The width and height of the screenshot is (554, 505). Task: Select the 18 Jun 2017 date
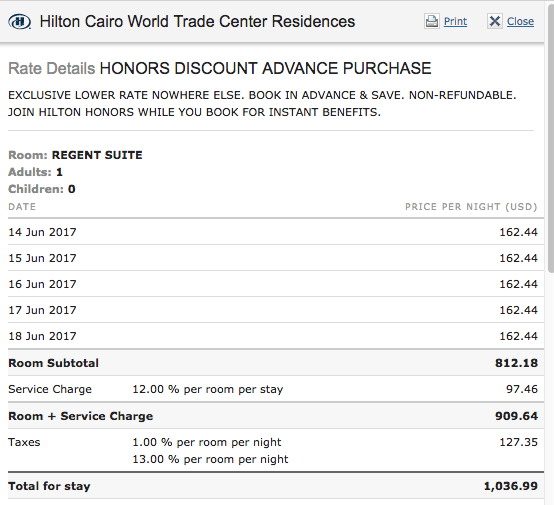tap(42, 336)
